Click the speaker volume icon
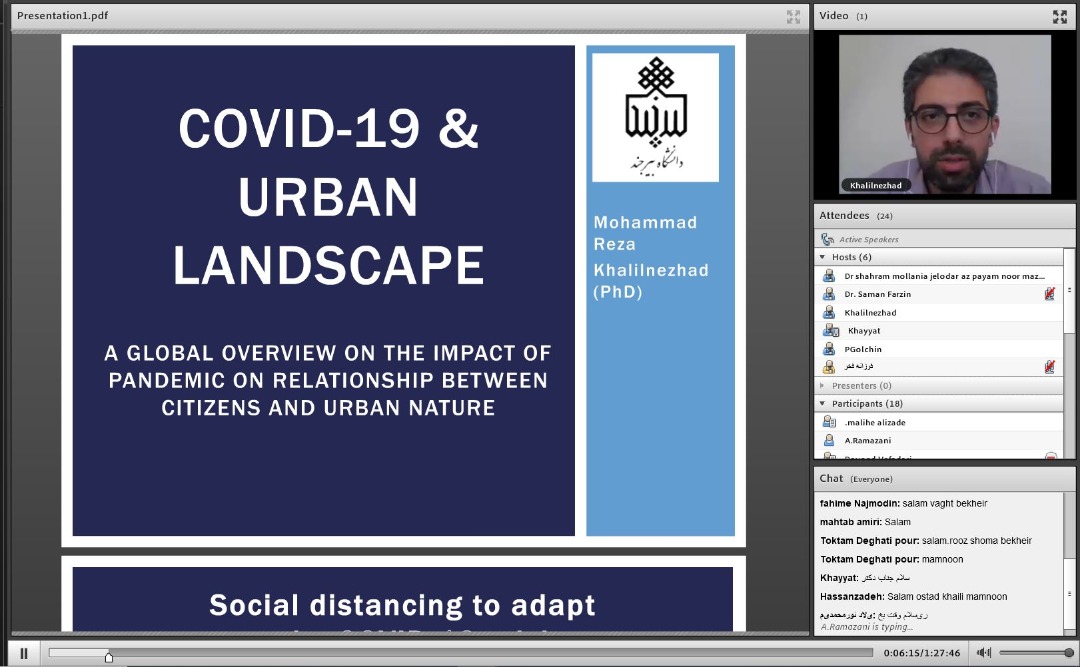 pyautogui.click(x=984, y=653)
